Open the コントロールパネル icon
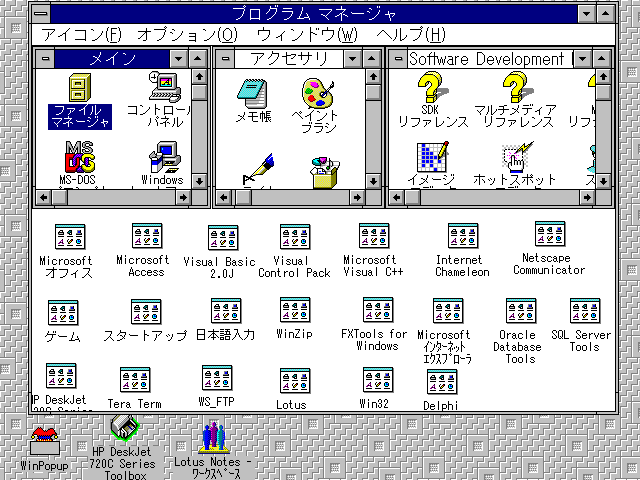Screen dimensions: 640x480 pos(160,91)
